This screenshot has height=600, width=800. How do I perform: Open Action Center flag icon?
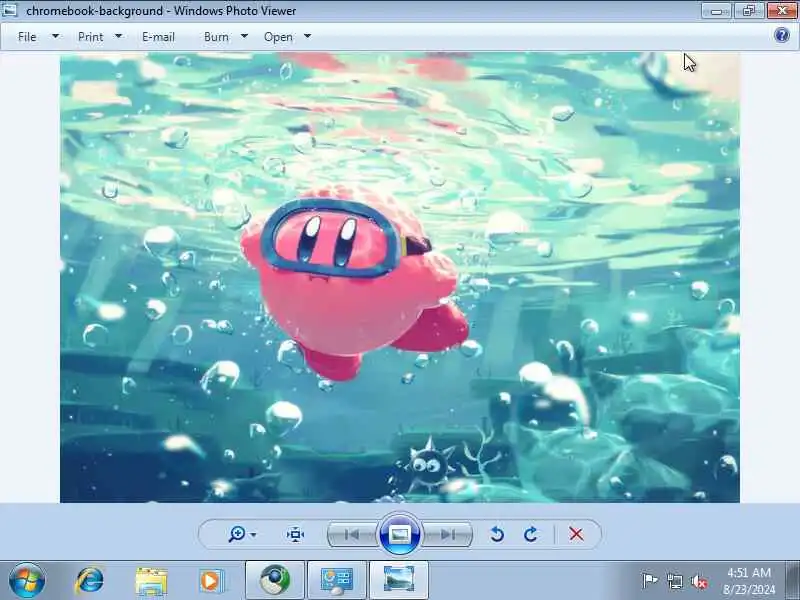[649, 581]
